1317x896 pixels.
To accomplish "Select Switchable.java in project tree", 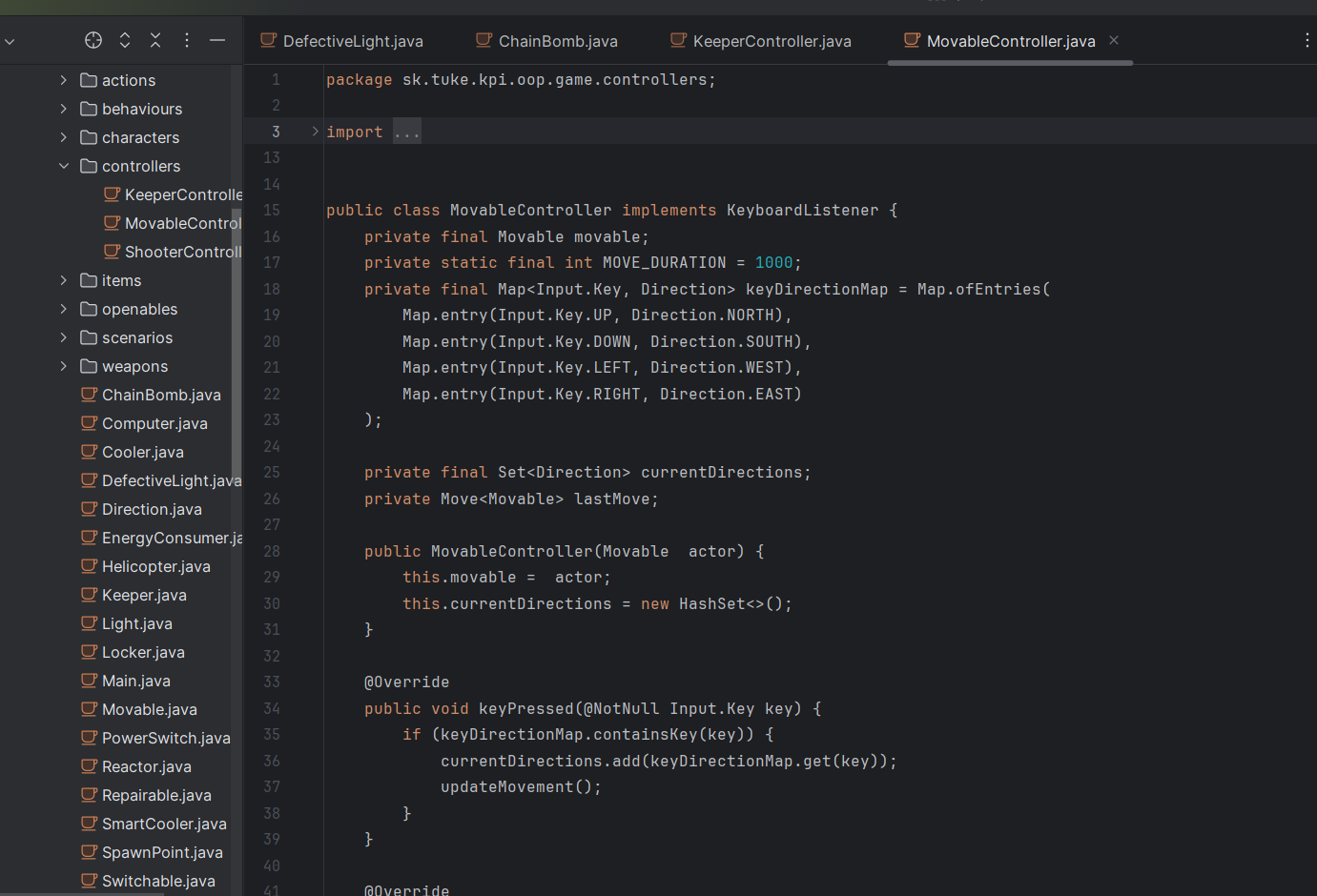I will (x=148, y=881).
